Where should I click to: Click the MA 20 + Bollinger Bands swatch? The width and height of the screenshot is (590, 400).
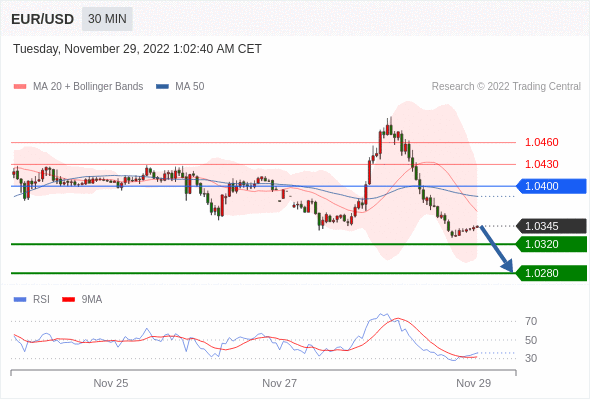pyautogui.click(x=20, y=87)
